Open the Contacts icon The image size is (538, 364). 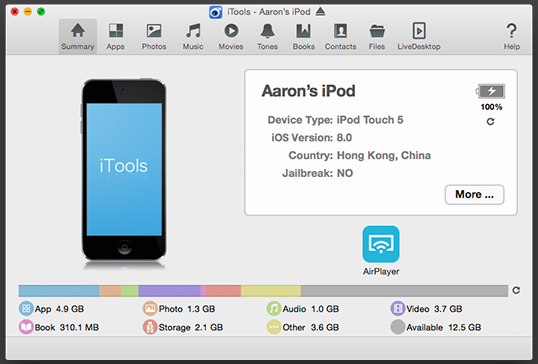(340, 31)
